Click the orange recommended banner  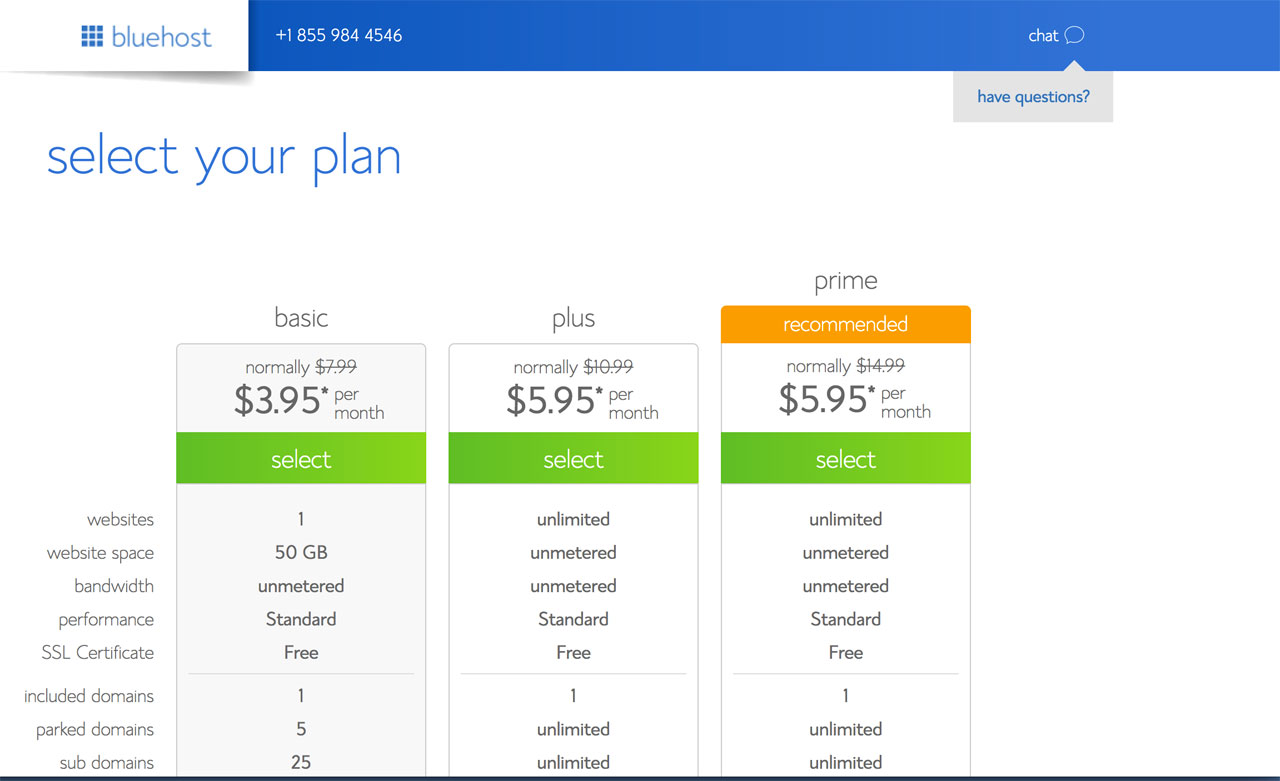tap(845, 324)
